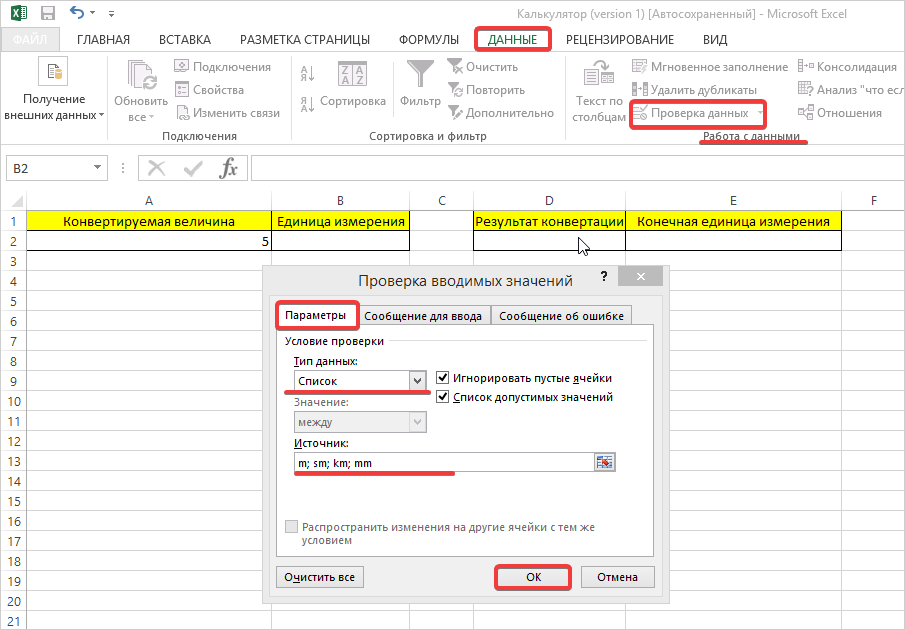Click the Save icon in quick access toolbar
Viewport: 905px width, 630px height.
47,14
